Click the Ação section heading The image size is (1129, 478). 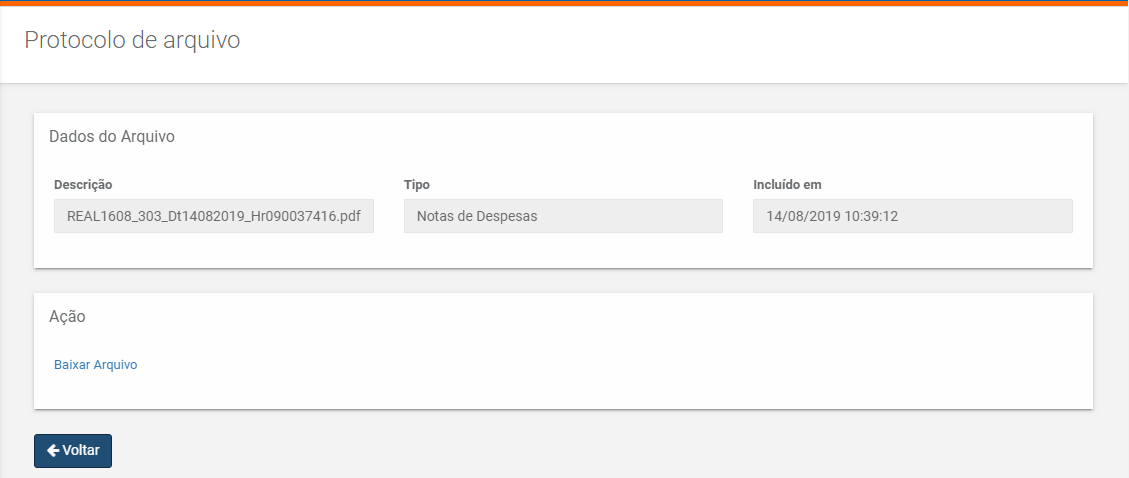pyautogui.click(x=67, y=317)
